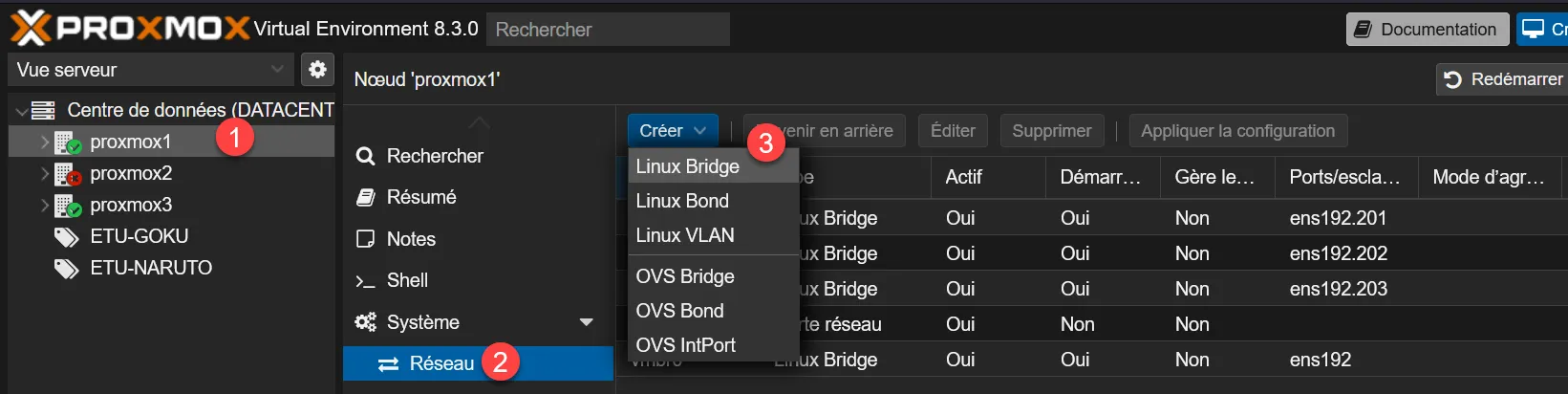Open server view settings gear
Image resolution: width=1568 pixels, height=394 pixels.
coord(317,70)
